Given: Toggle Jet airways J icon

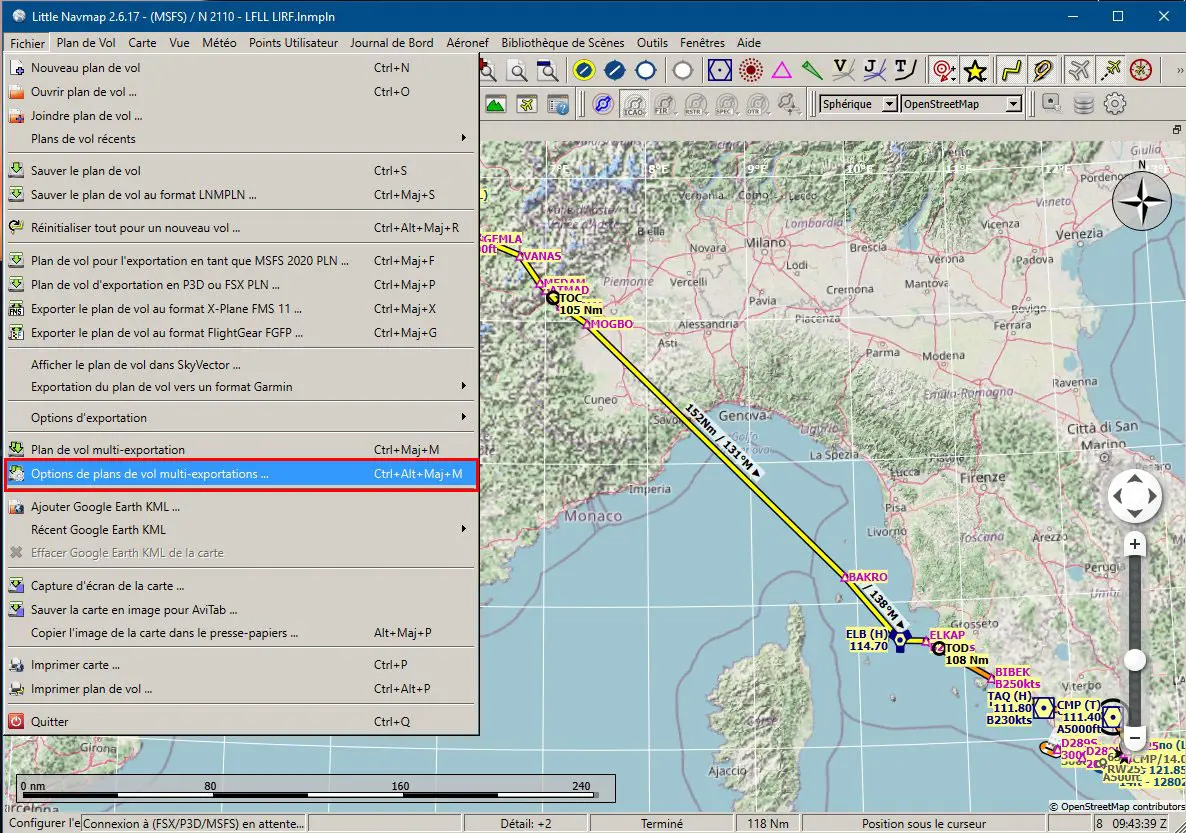Looking at the screenshot, I should tap(874, 70).
